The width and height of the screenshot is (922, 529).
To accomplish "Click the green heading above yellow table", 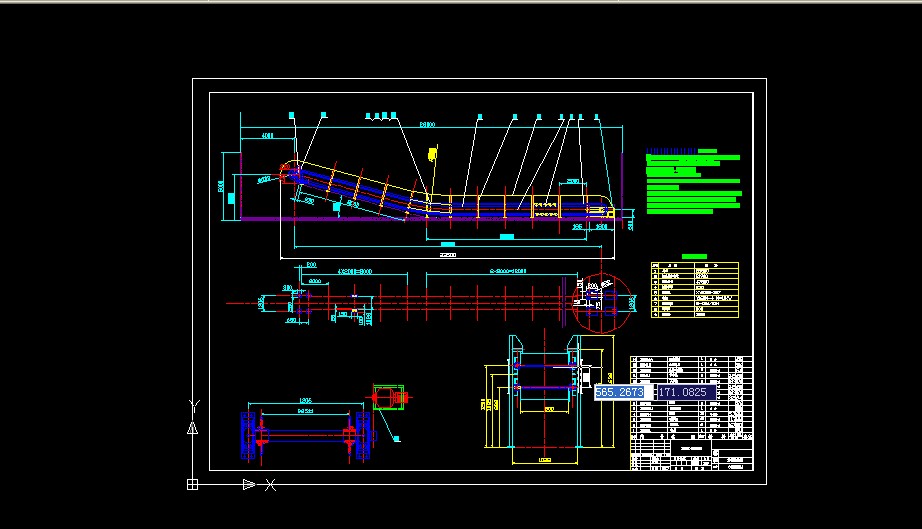I will click(x=694, y=257).
